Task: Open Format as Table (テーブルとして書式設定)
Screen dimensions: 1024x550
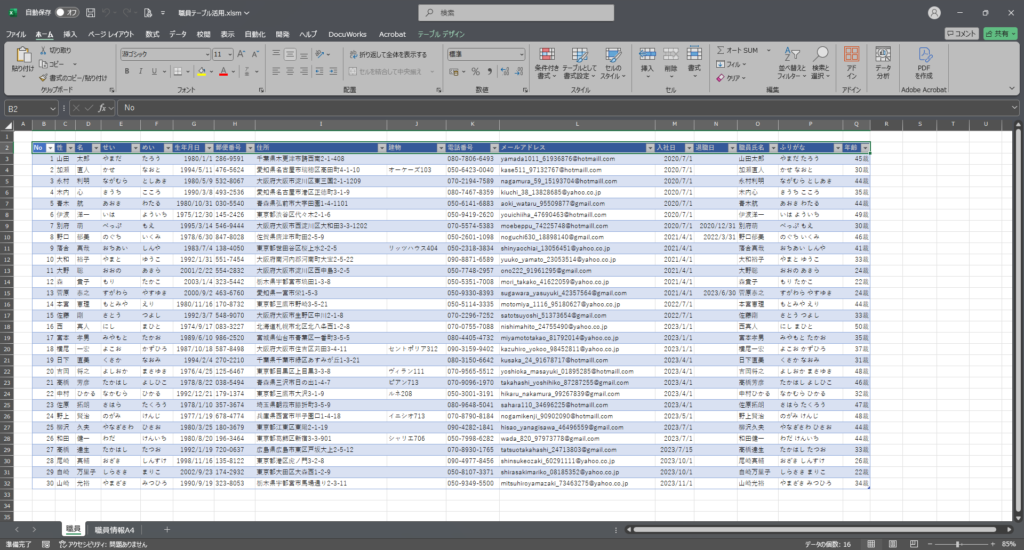Action: [x=579, y=63]
